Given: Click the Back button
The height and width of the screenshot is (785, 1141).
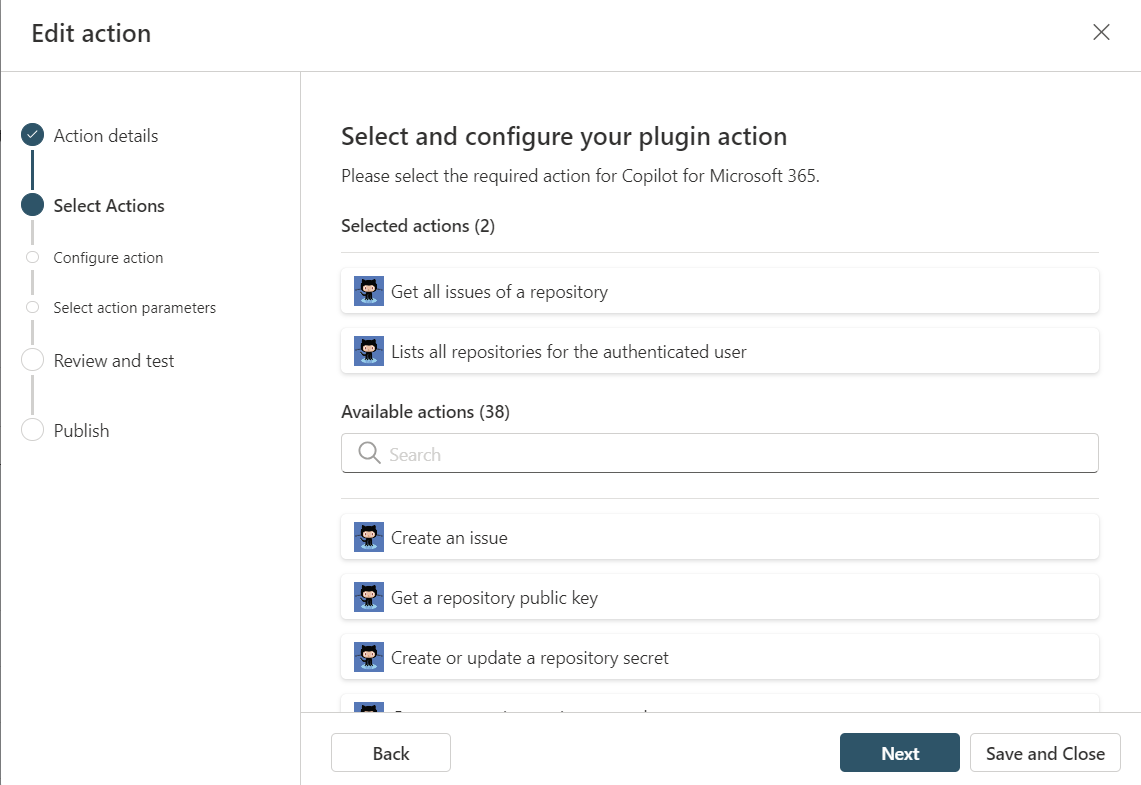Looking at the screenshot, I should [391, 753].
